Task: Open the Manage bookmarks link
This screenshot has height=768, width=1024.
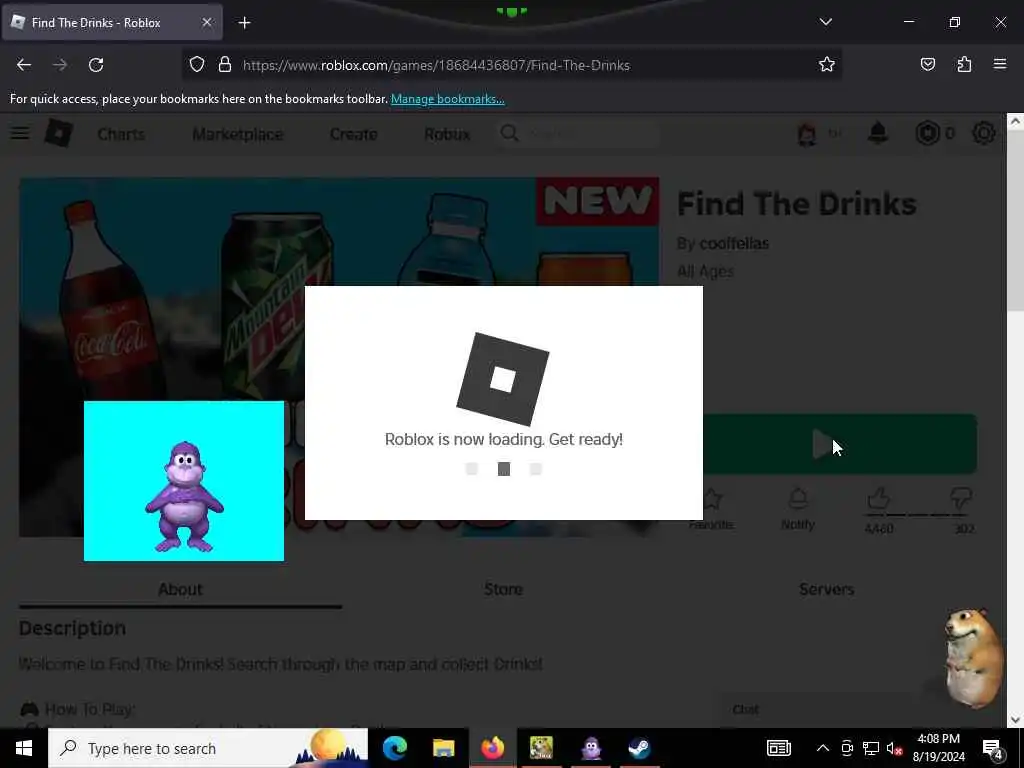Action: (x=447, y=99)
